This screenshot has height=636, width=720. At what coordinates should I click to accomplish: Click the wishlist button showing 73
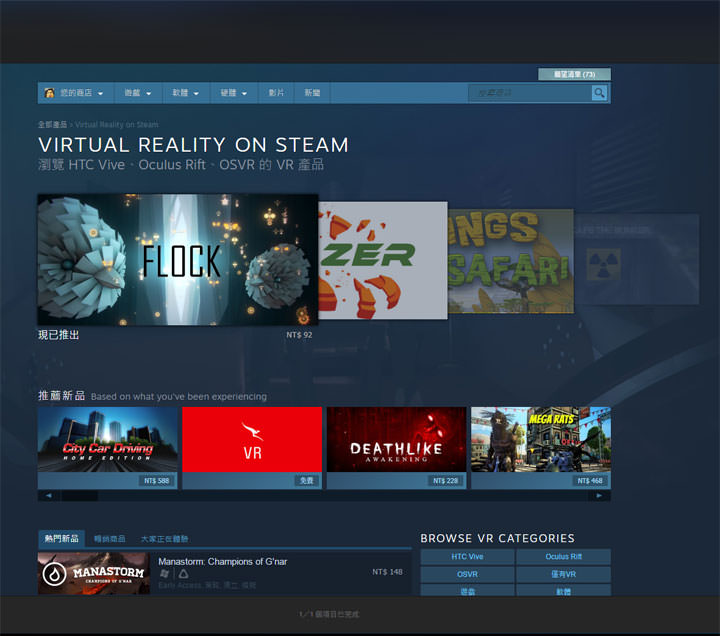click(574, 74)
